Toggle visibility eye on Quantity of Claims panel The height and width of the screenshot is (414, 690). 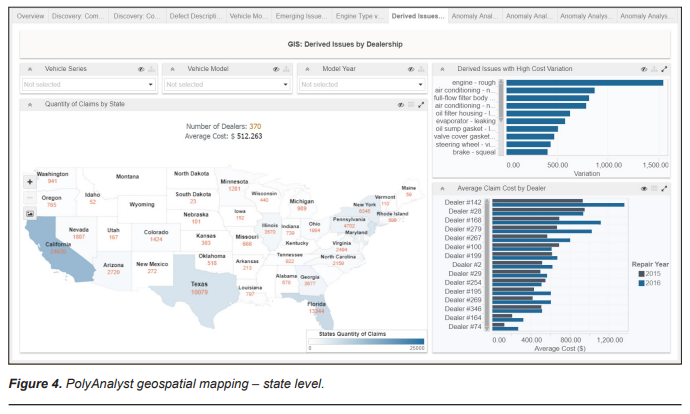(x=401, y=105)
